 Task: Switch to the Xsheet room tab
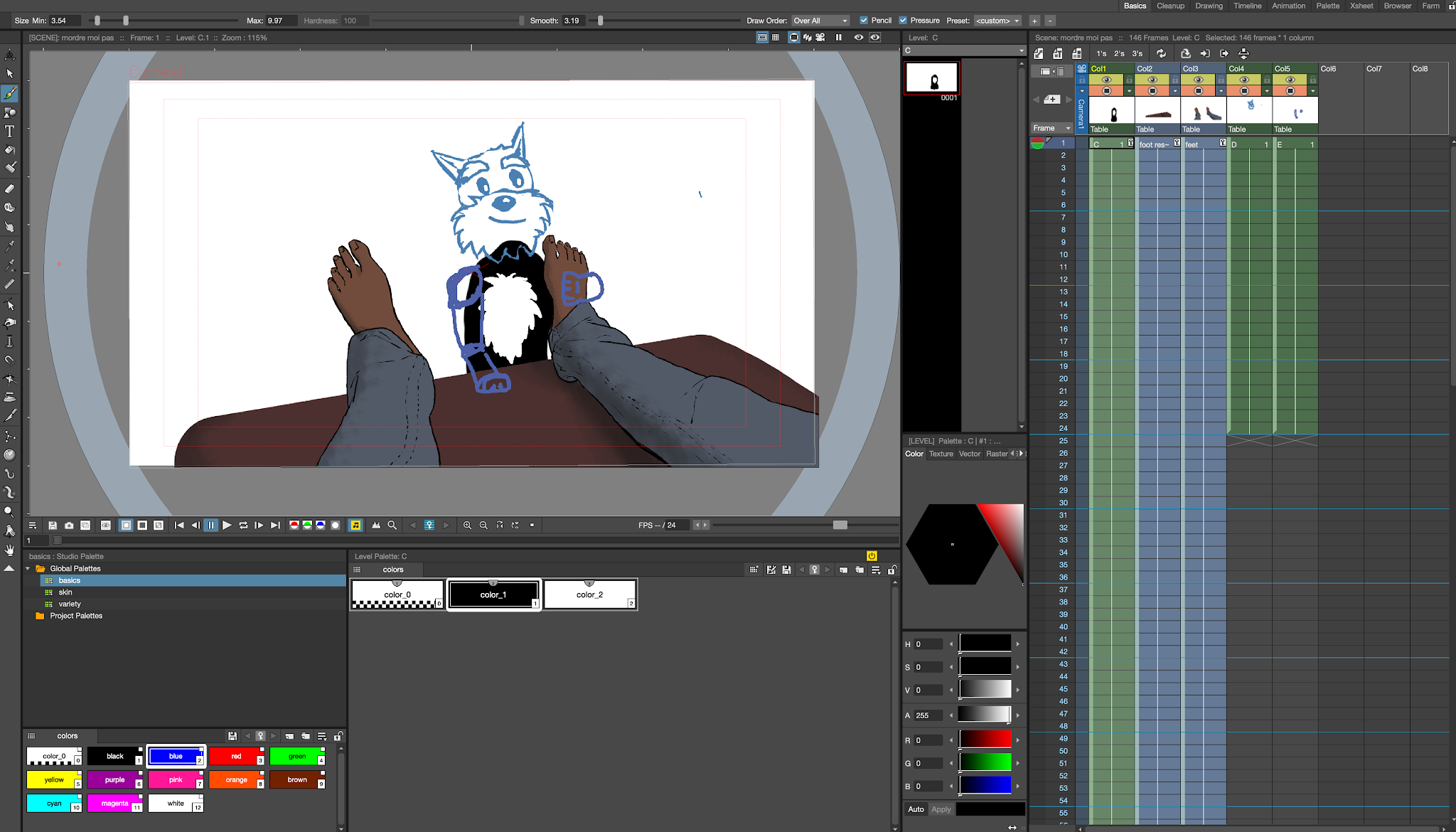pyautogui.click(x=1361, y=6)
